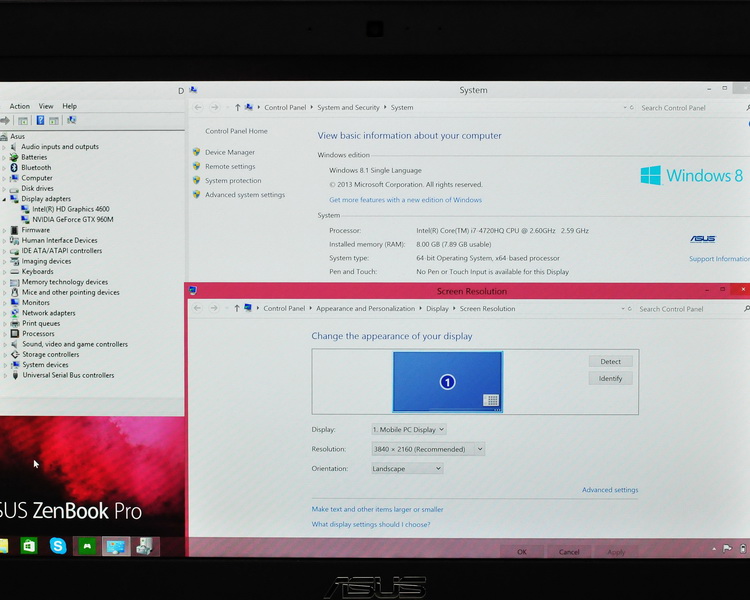Click the Help toolbar icon in Device Manager
Viewport: 750px width, 600px height.
(41, 121)
